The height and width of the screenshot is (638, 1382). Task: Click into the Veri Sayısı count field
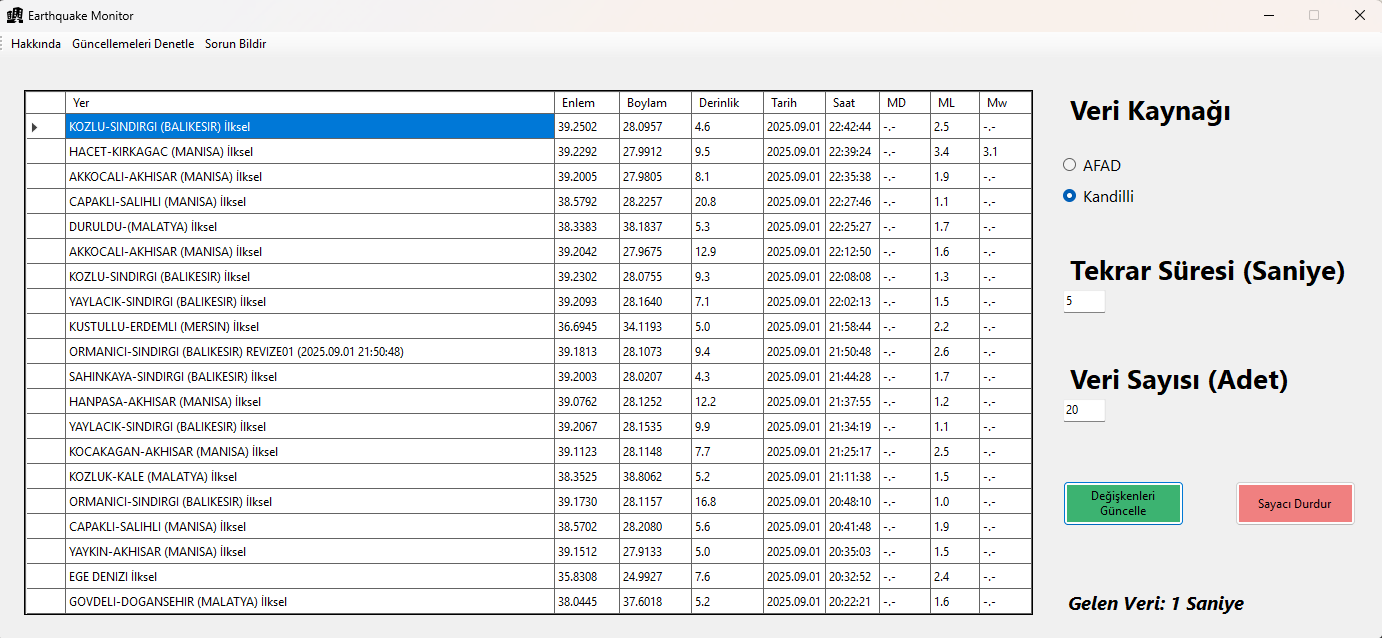[1084, 410]
